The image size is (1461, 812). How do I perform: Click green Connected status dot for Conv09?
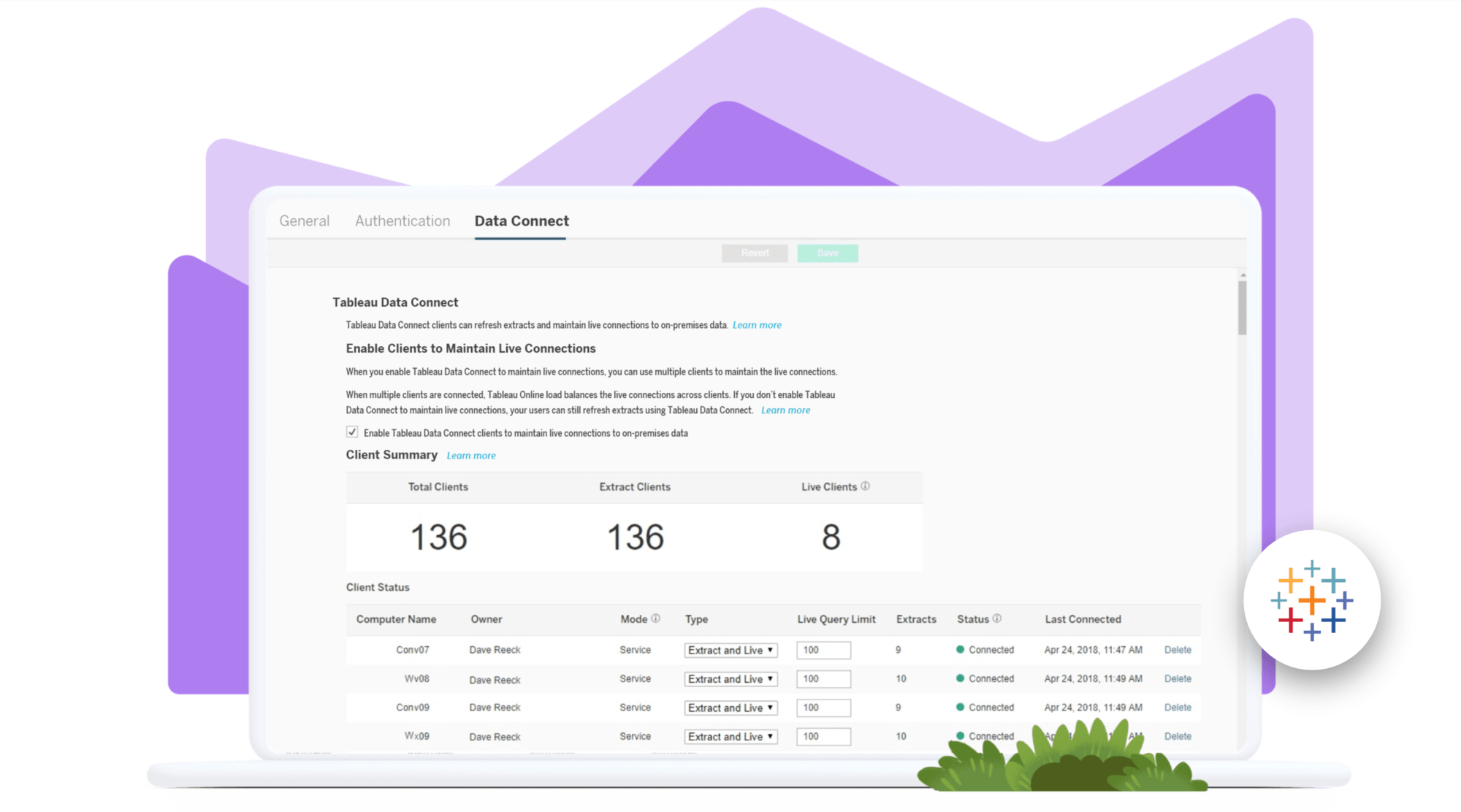click(x=960, y=707)
